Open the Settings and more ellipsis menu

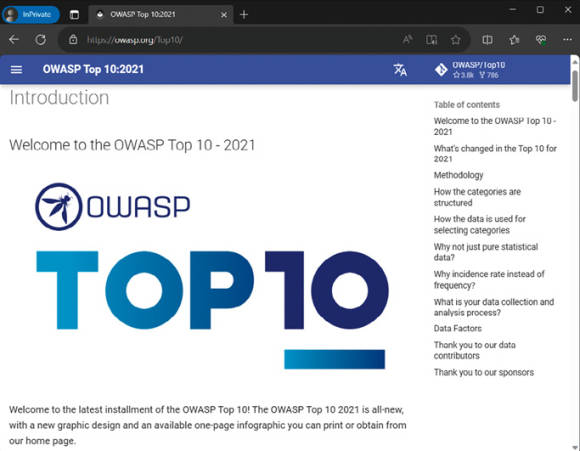coord(567,40)
